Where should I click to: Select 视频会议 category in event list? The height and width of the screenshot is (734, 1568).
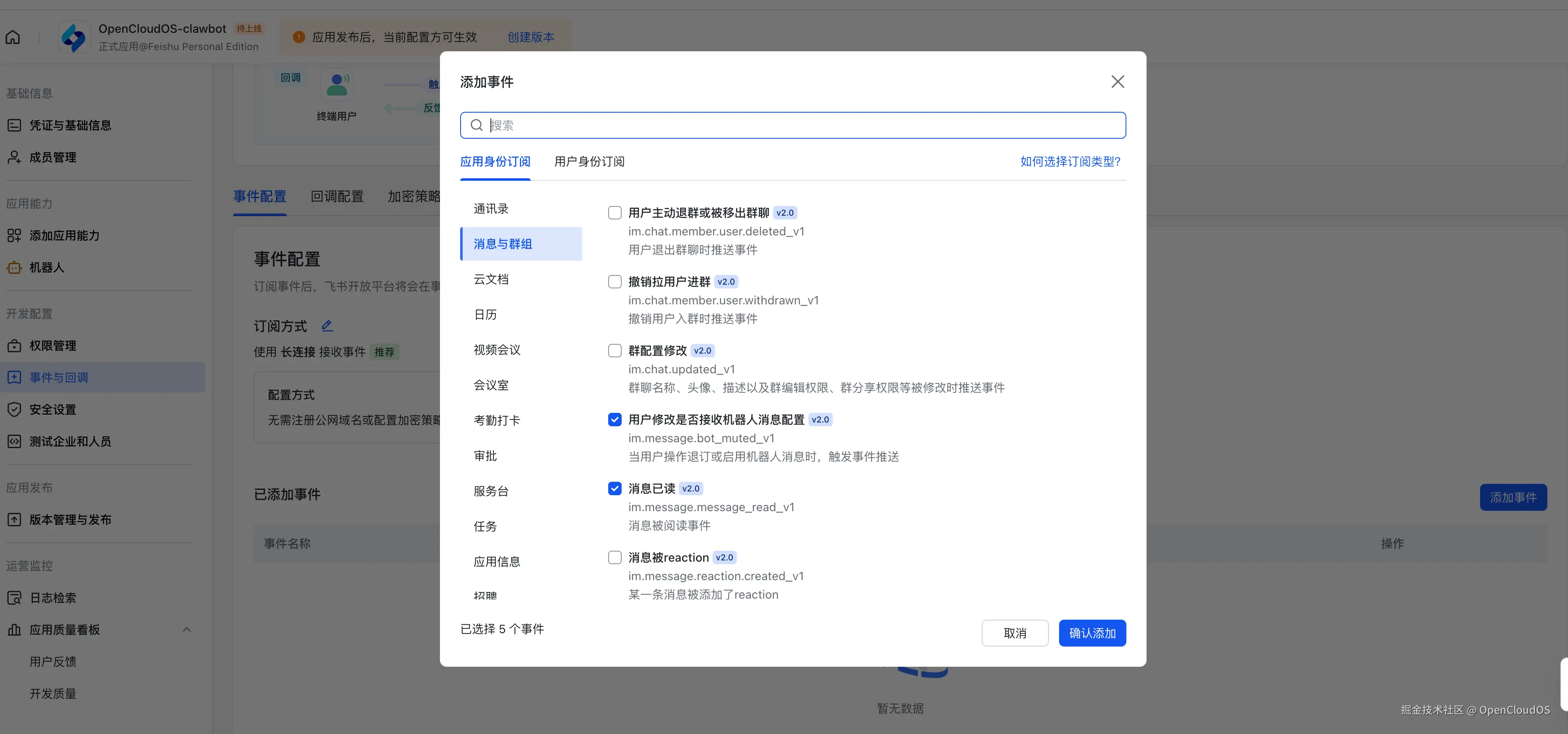[x=497, y=350]
